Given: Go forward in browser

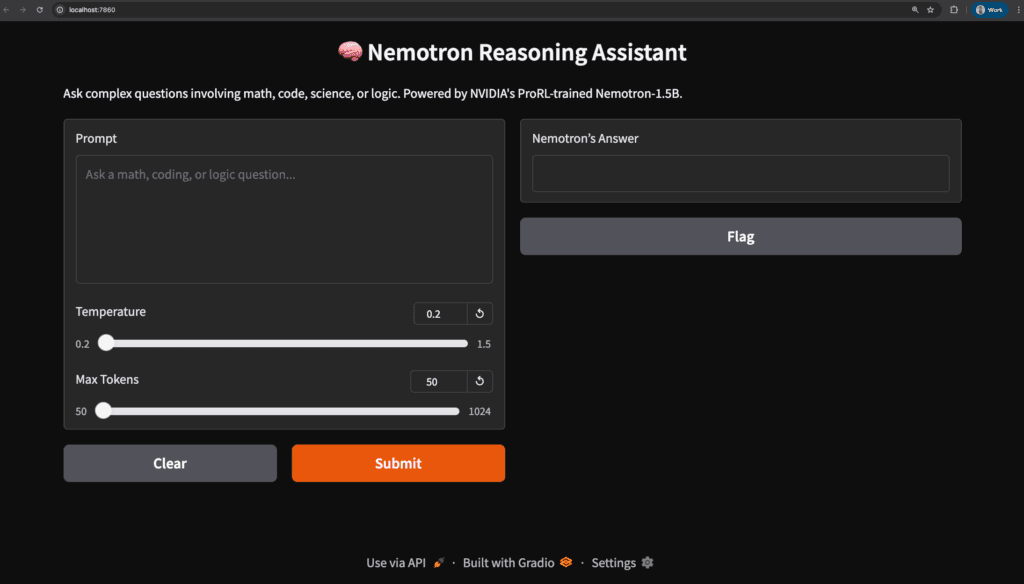Looking at the screenshot, I should click(23, 10).
